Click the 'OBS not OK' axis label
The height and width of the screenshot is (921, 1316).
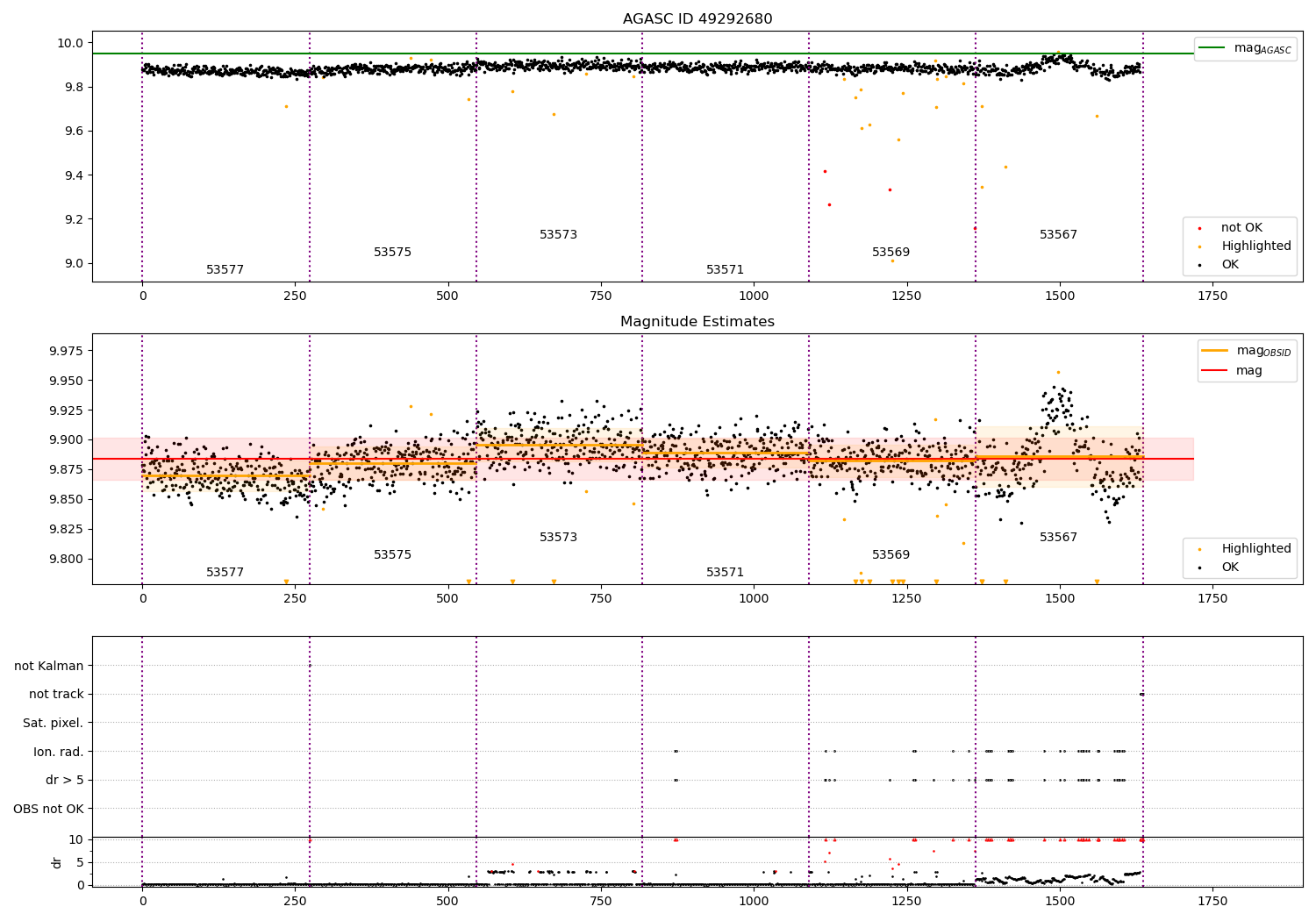tap(49, 809)
